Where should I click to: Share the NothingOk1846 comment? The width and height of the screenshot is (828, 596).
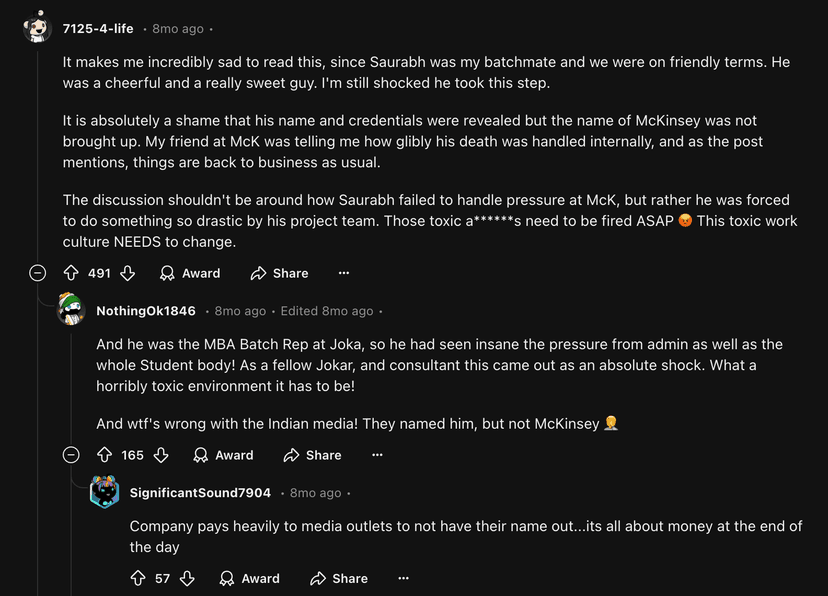pos(312,455)
